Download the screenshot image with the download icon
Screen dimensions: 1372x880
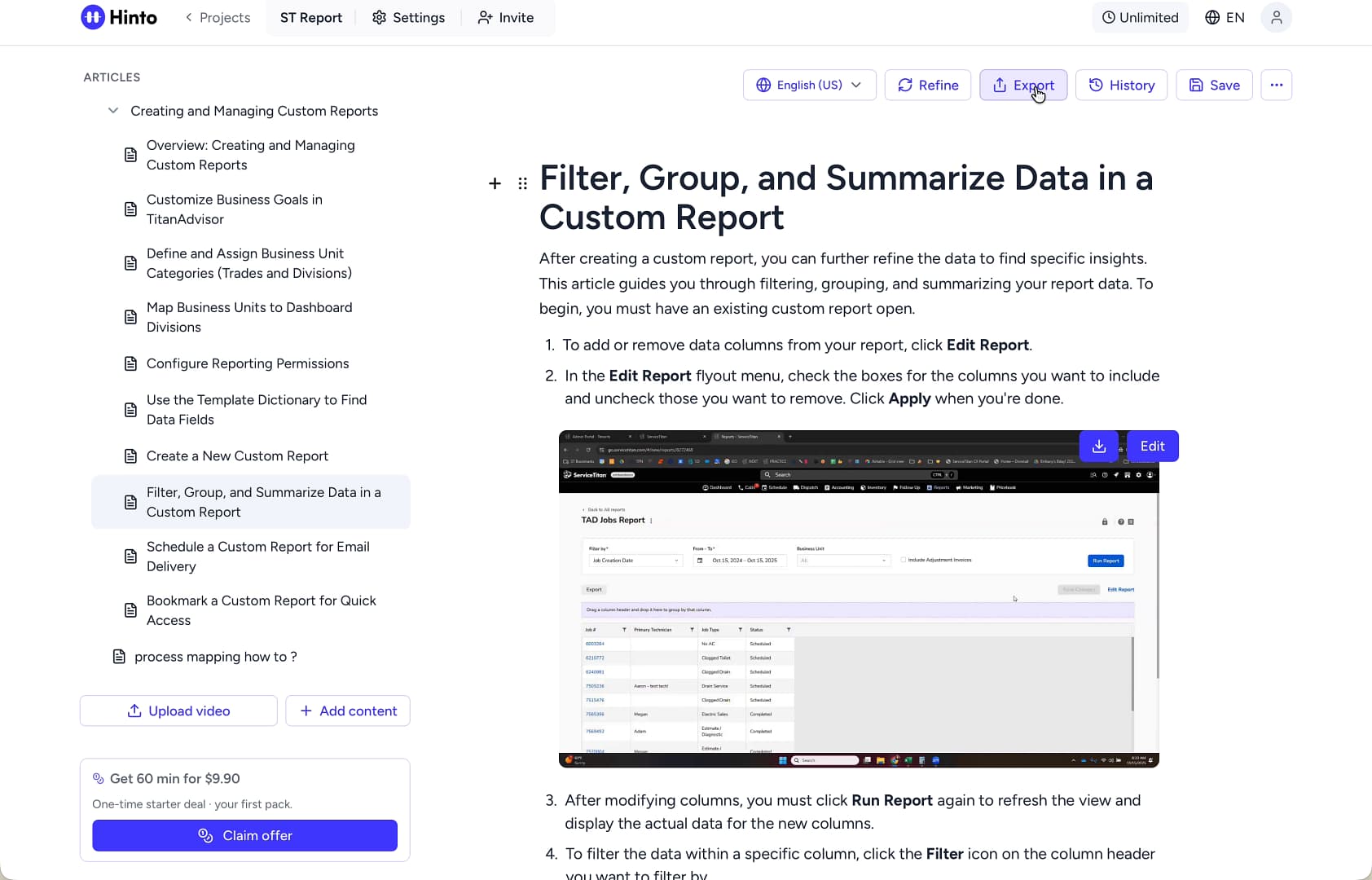1098,446
